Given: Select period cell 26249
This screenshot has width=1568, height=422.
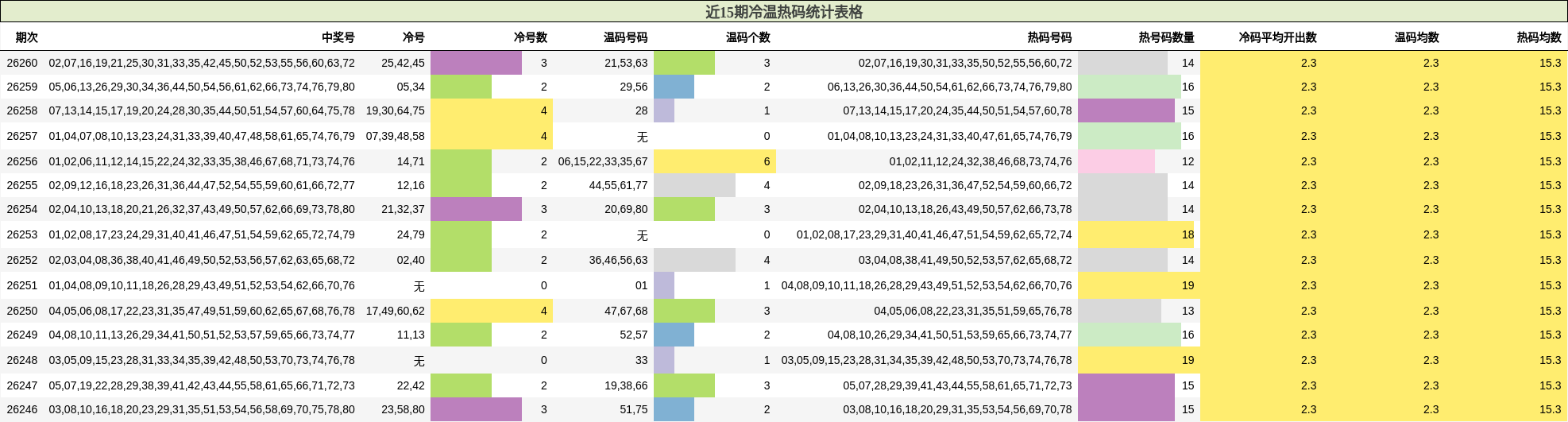Looking at the screenshot, I should [x=22, y=335].
